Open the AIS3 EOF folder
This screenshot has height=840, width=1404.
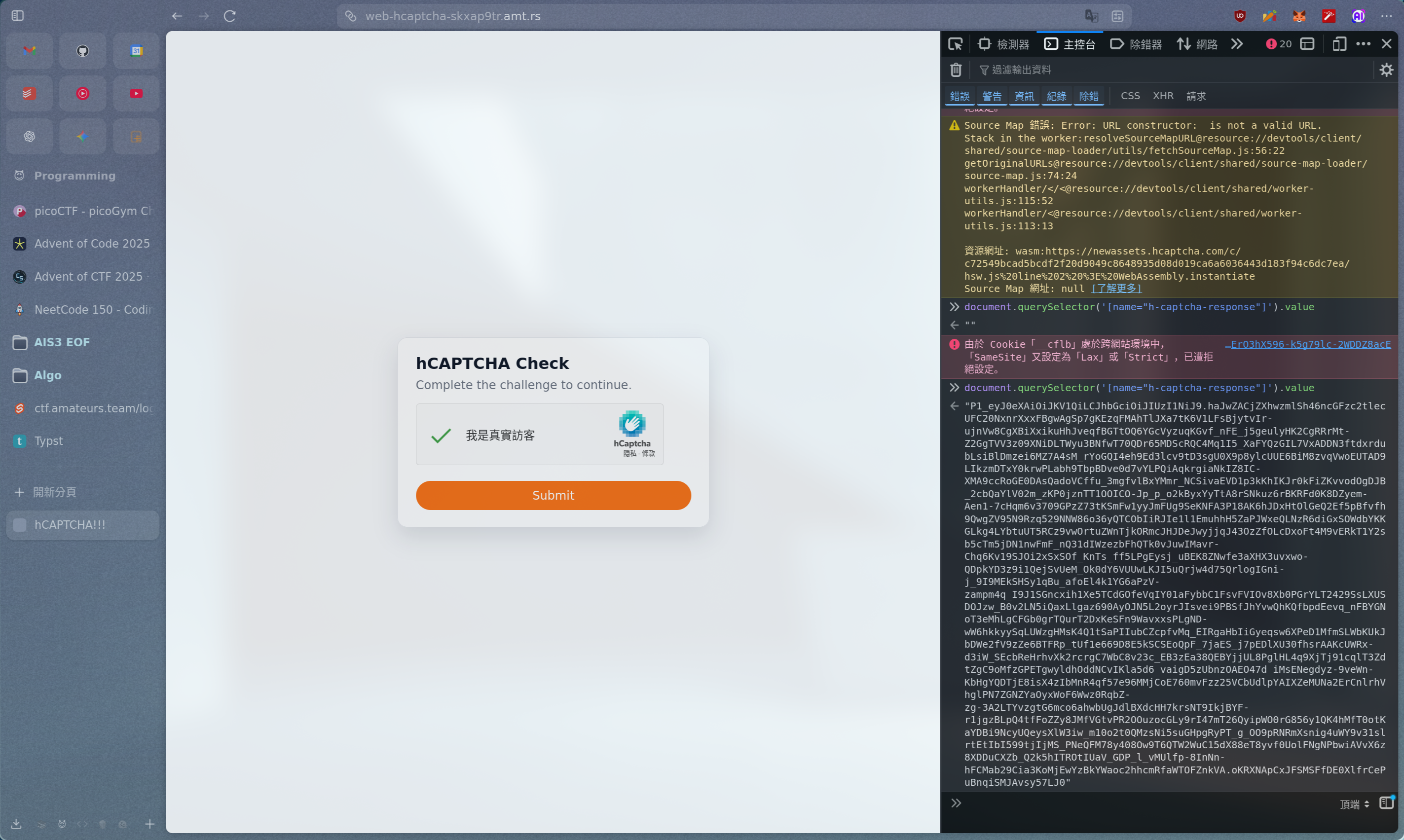pyautogui.click(x=62, y=342)
